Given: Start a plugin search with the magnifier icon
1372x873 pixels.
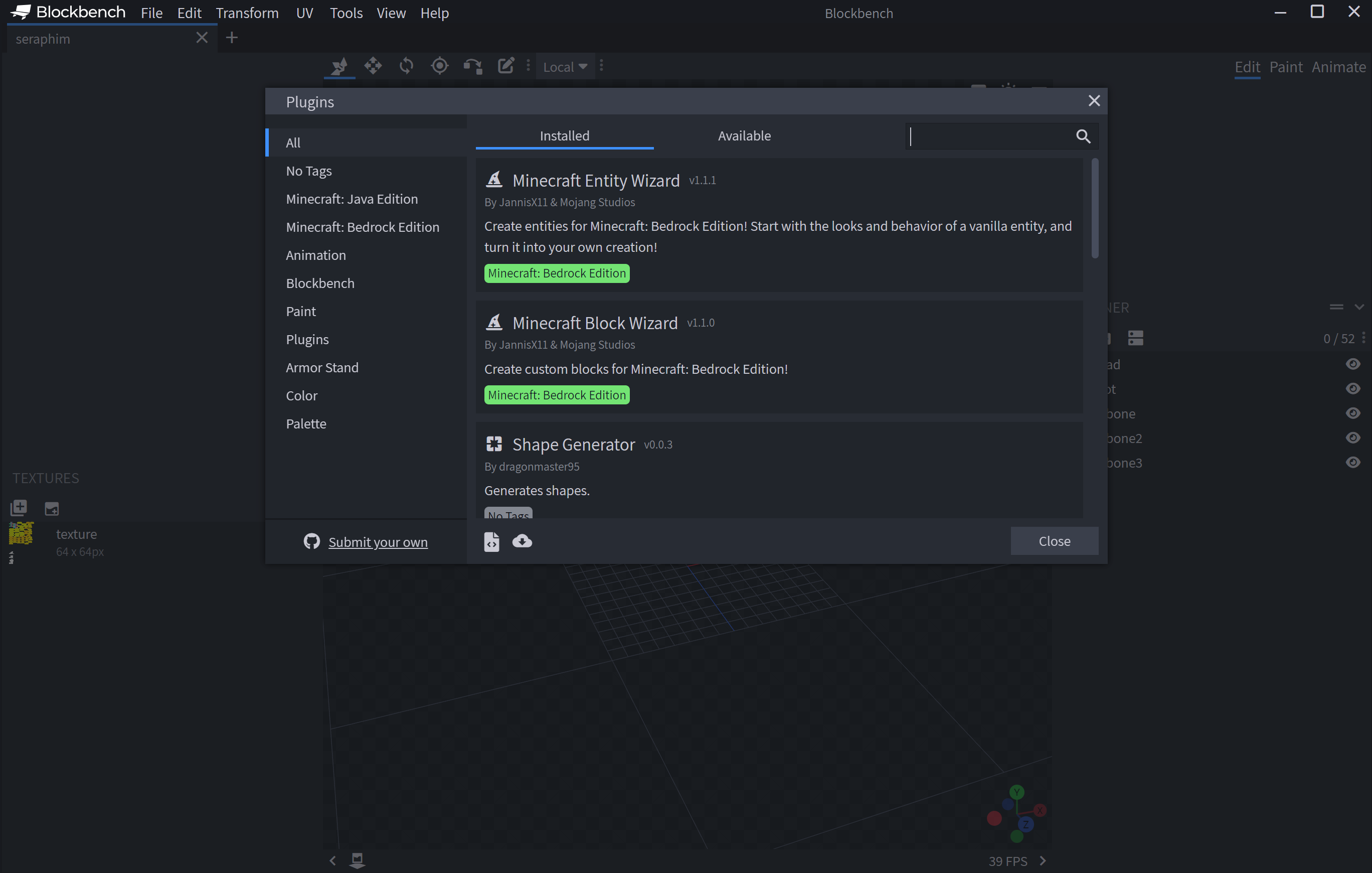Looking at the screenshot, I should pos(1083,135).
